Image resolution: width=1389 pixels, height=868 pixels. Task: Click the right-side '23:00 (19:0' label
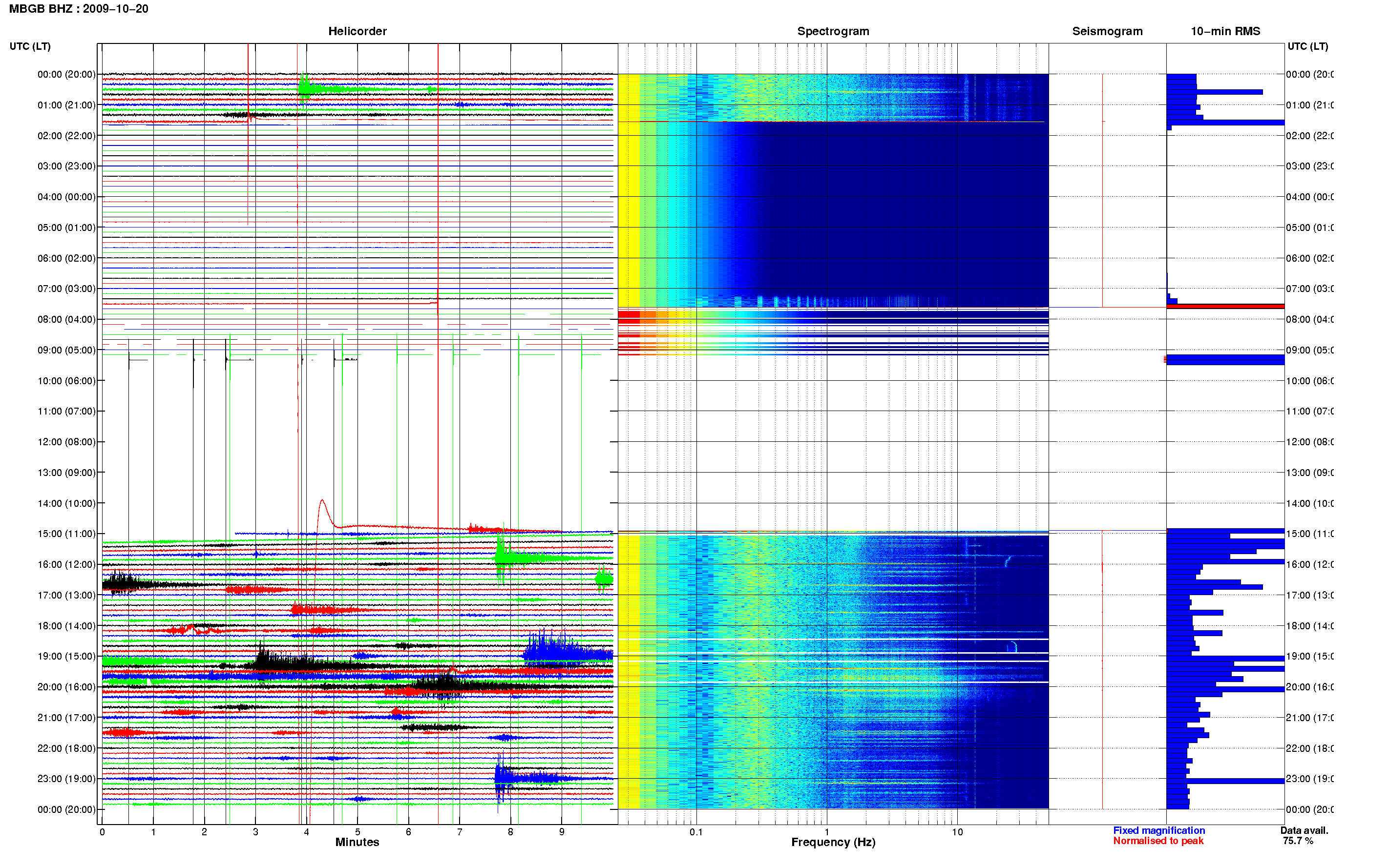click(1309, 779)
